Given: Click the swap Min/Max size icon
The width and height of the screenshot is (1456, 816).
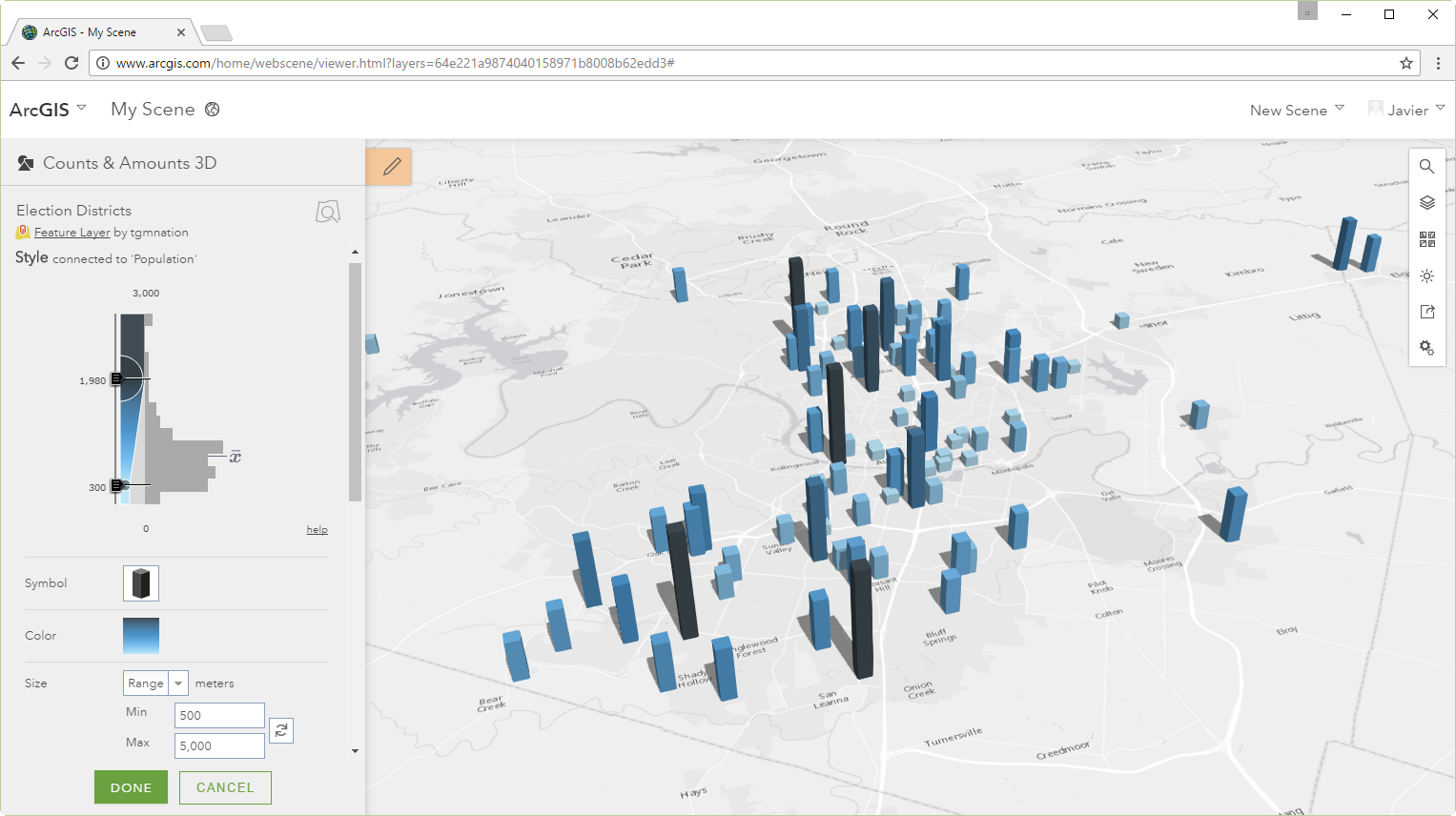Looking at the screenshot, I should pyautogui.click(x=281, y=731).
